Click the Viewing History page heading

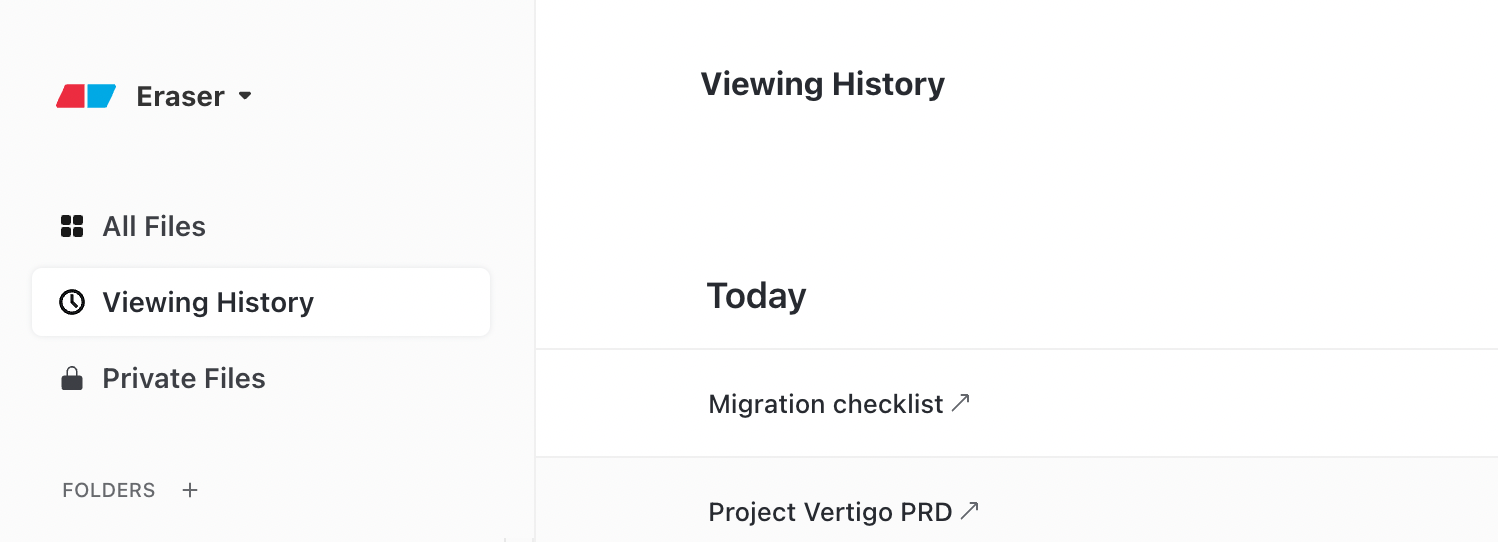pos(822,84)
